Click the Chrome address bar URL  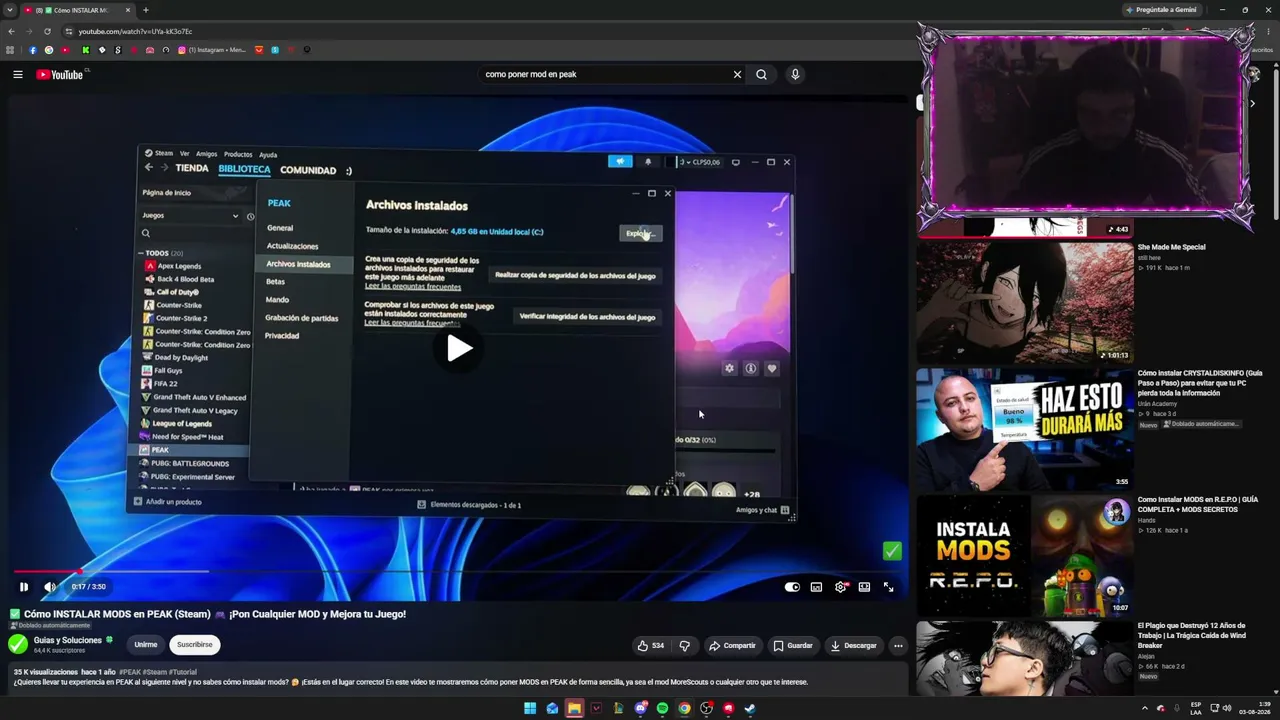point(136,31)
